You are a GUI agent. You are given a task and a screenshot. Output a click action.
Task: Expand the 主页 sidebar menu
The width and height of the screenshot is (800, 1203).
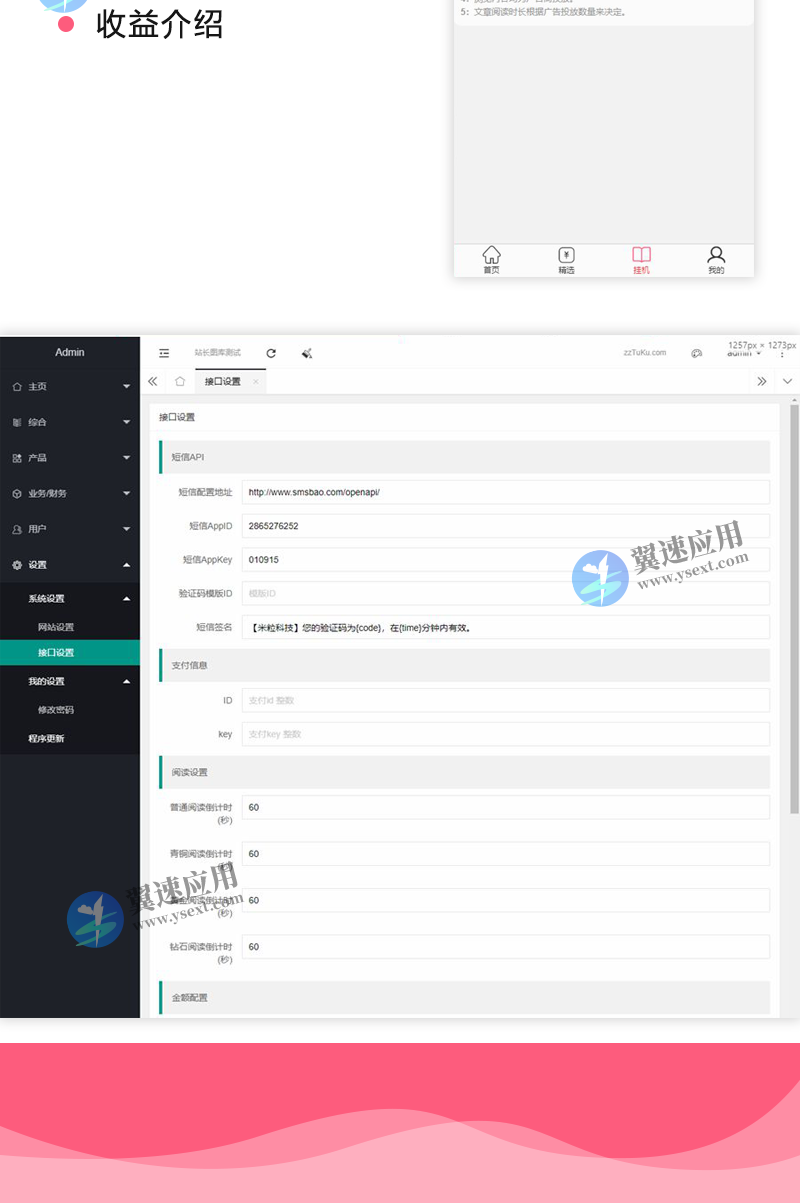click(70, 386)
